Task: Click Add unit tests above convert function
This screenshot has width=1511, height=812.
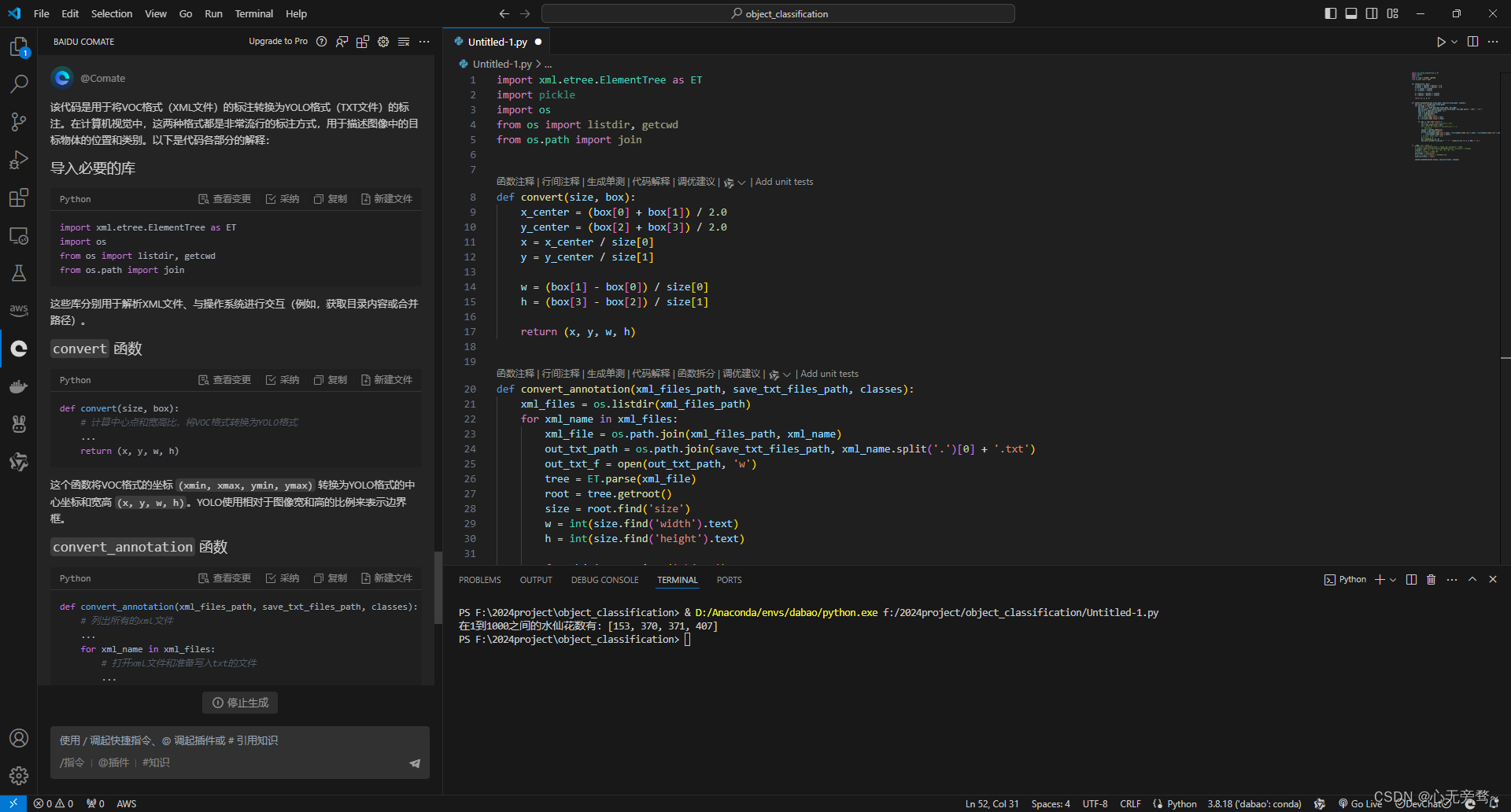Action: pyautogui.click(x=784, y=182)
